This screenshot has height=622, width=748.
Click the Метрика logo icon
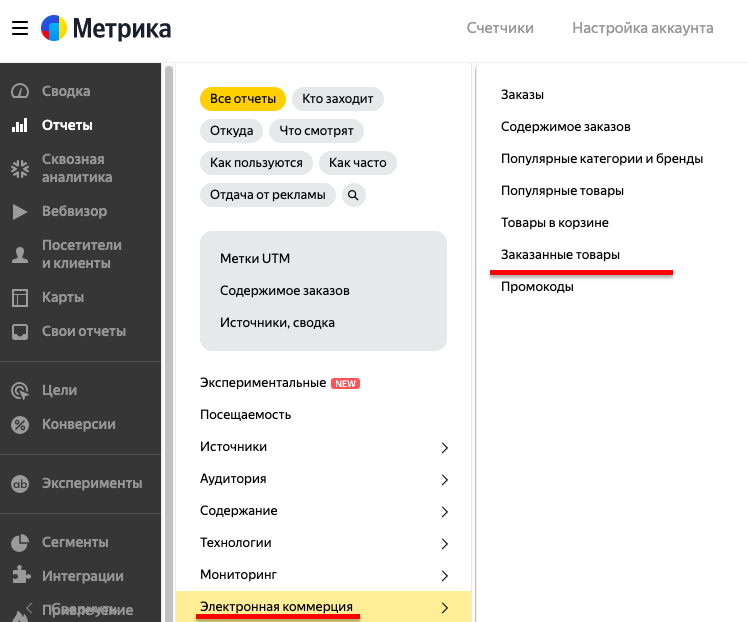pos(53,28)
